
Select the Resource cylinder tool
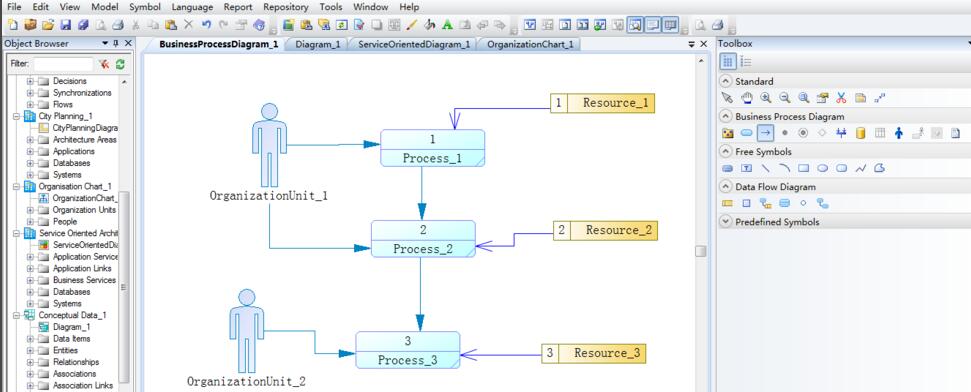click(x=860, y=133)
